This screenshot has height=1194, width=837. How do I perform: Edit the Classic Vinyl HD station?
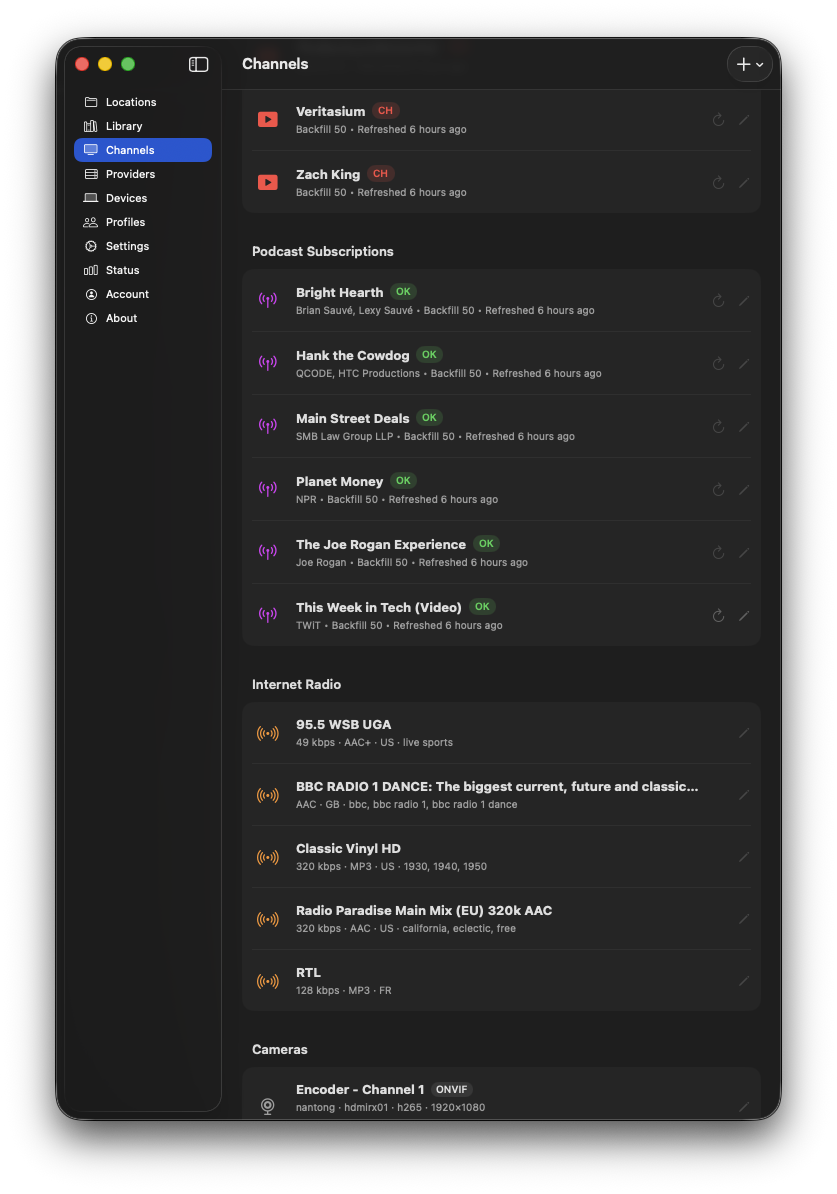point(744,857)
